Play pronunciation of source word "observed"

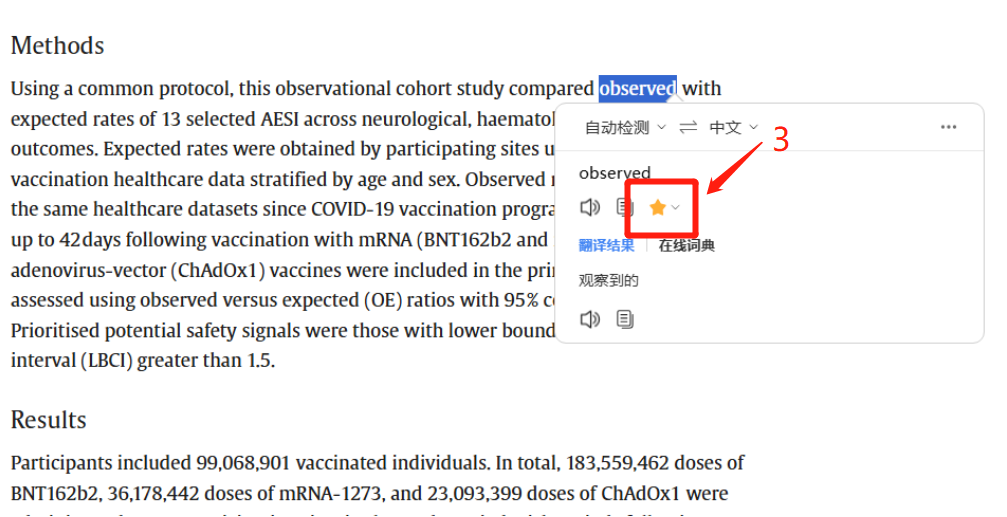tap(590, 207)
